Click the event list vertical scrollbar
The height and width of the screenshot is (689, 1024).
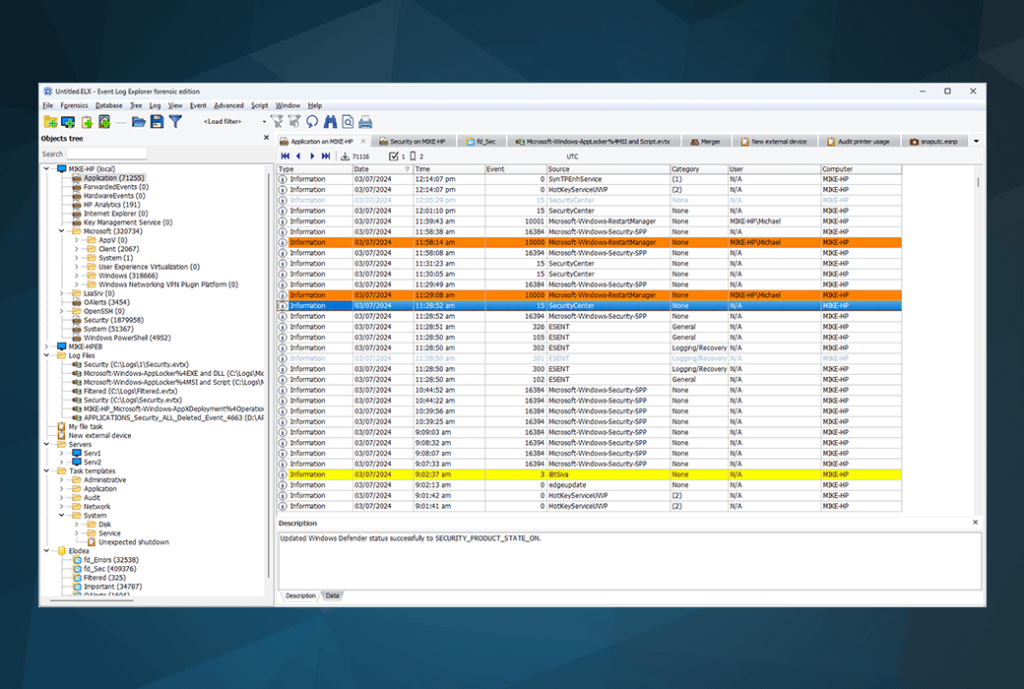click(x=978, y=183)
